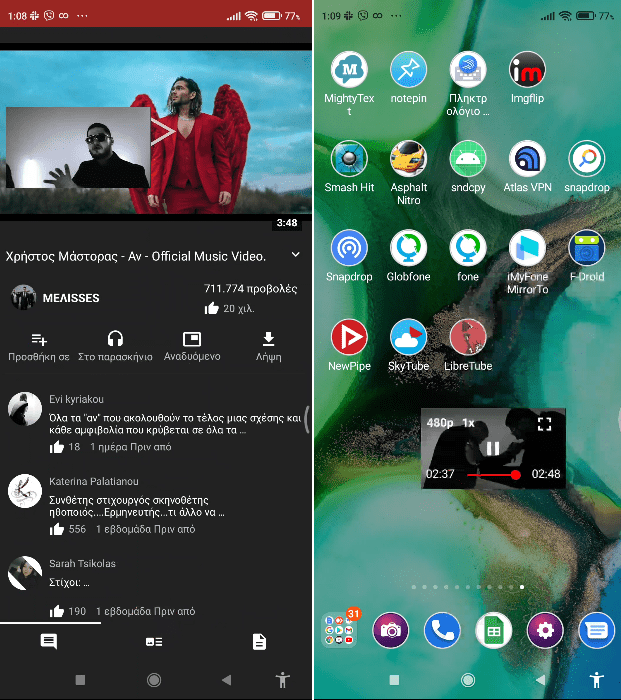Launch the SkyTube app
Image resolution: width=621 pixels, height=700 pixels.
click(x=408, y=338)
